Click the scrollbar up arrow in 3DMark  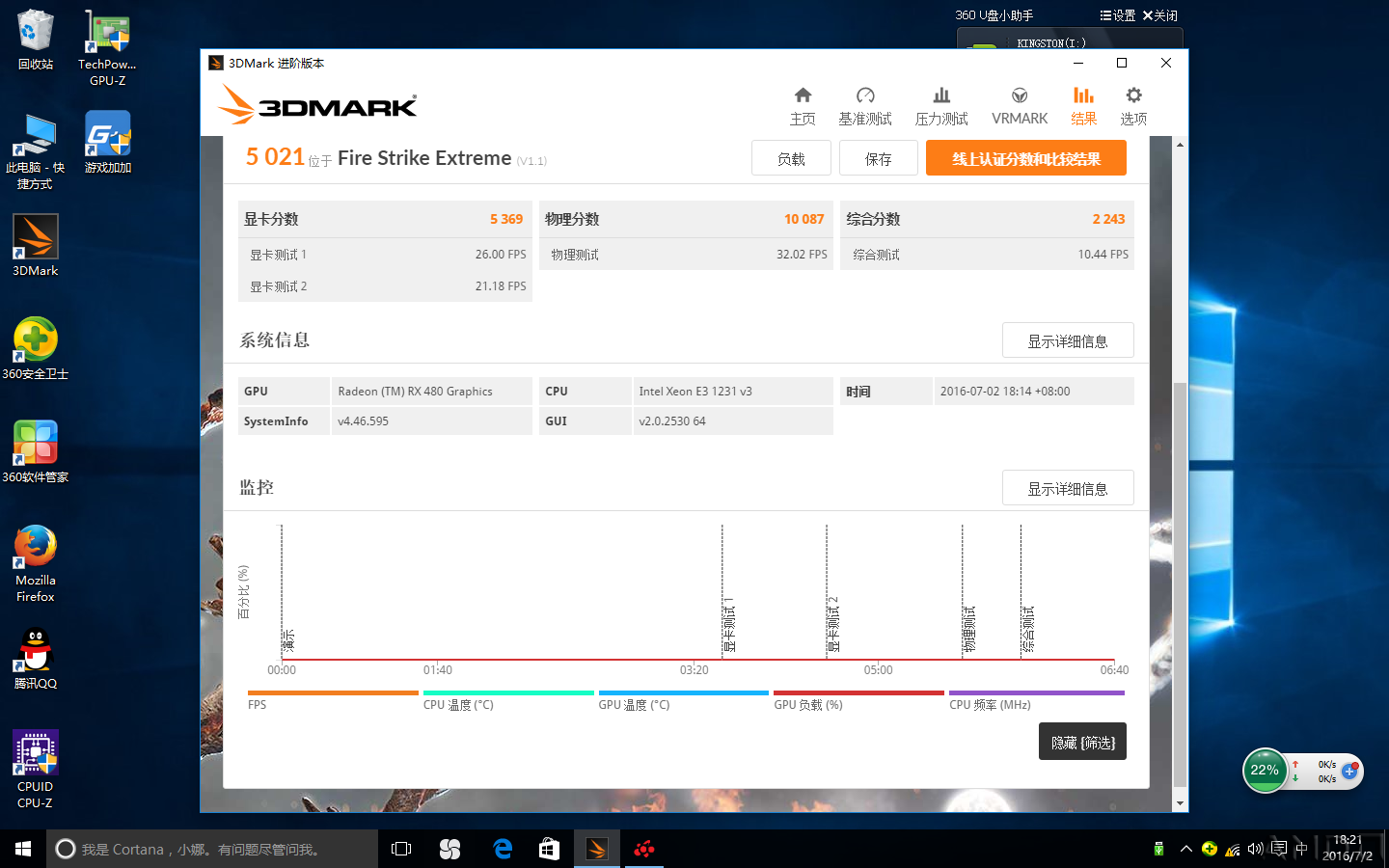1180,145
